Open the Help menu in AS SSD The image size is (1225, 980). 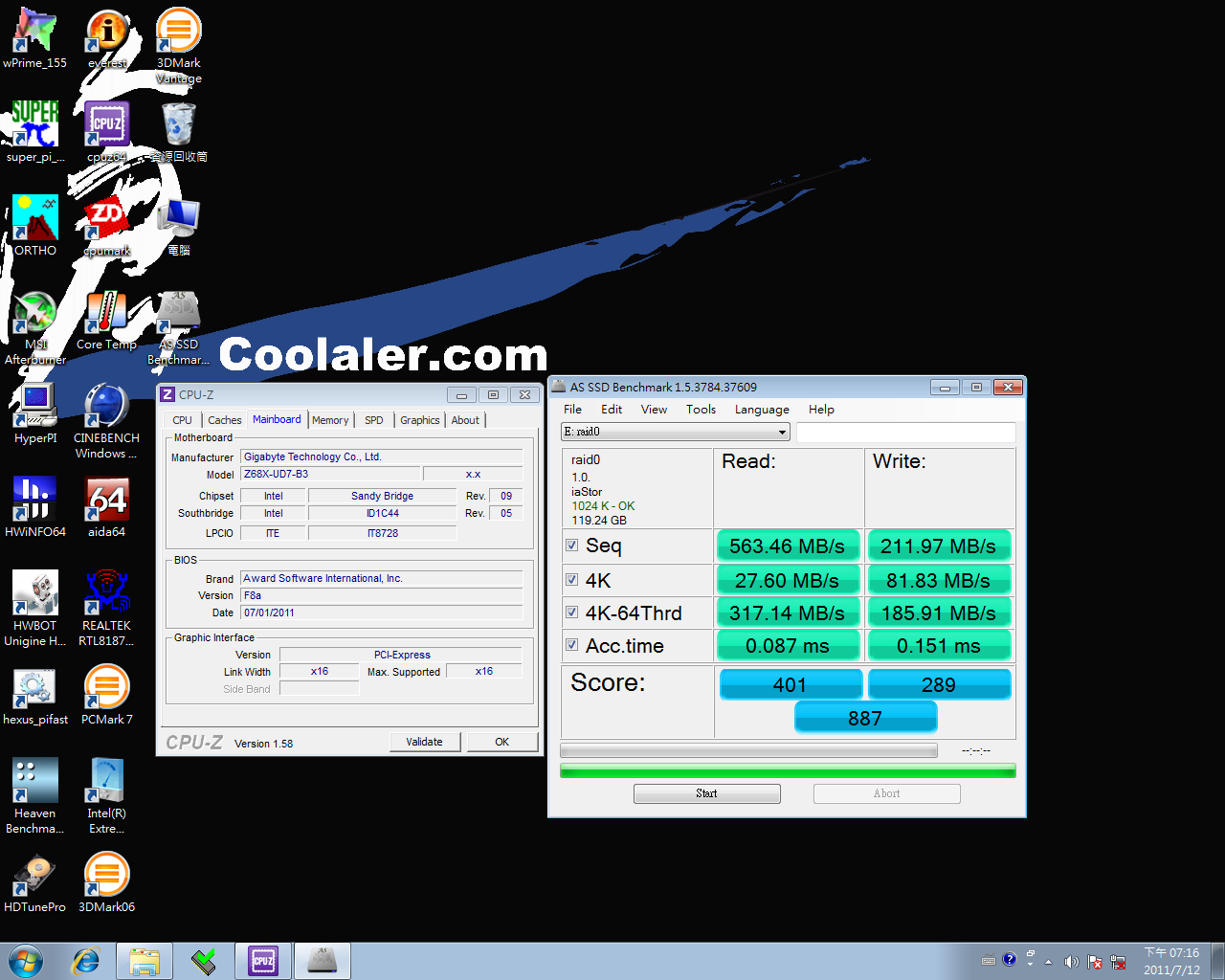click(821, 409)
